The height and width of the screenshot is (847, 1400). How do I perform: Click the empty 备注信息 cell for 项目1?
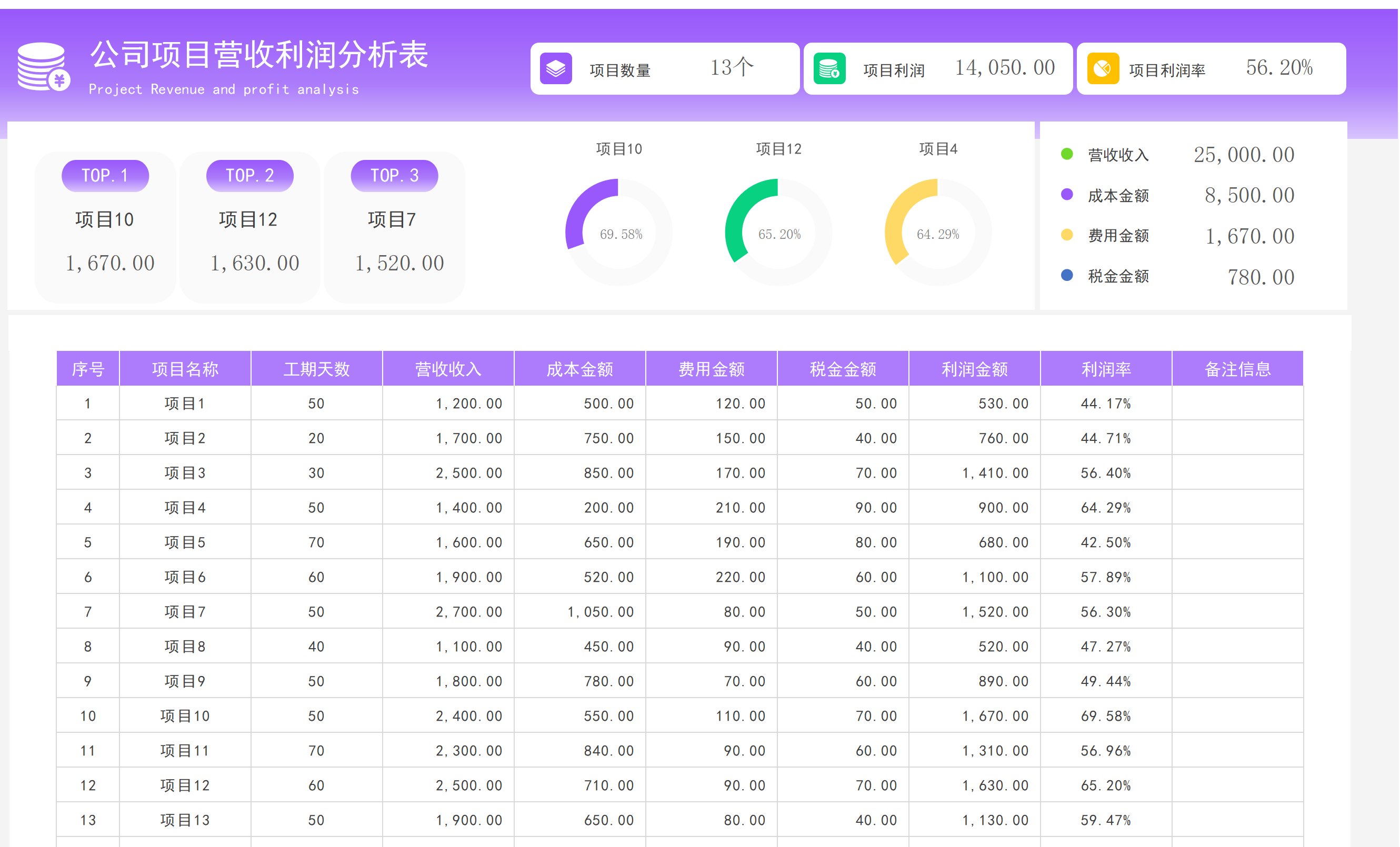[1237, 404]
